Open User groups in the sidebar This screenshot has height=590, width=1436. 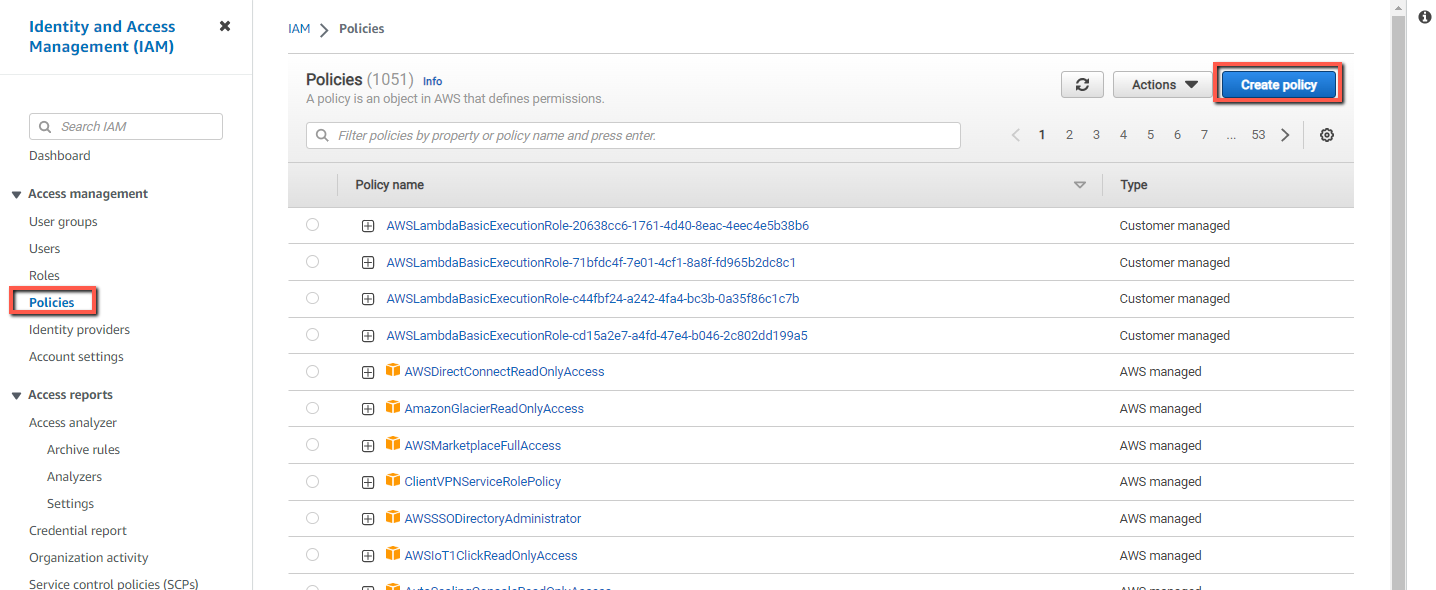coord(63,221)
